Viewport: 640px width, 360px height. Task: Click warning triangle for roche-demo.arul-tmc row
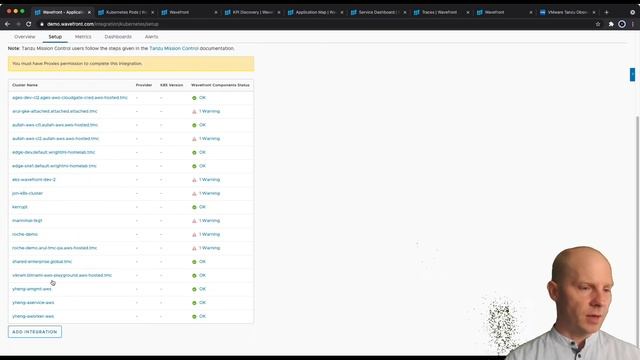[194, 248]
